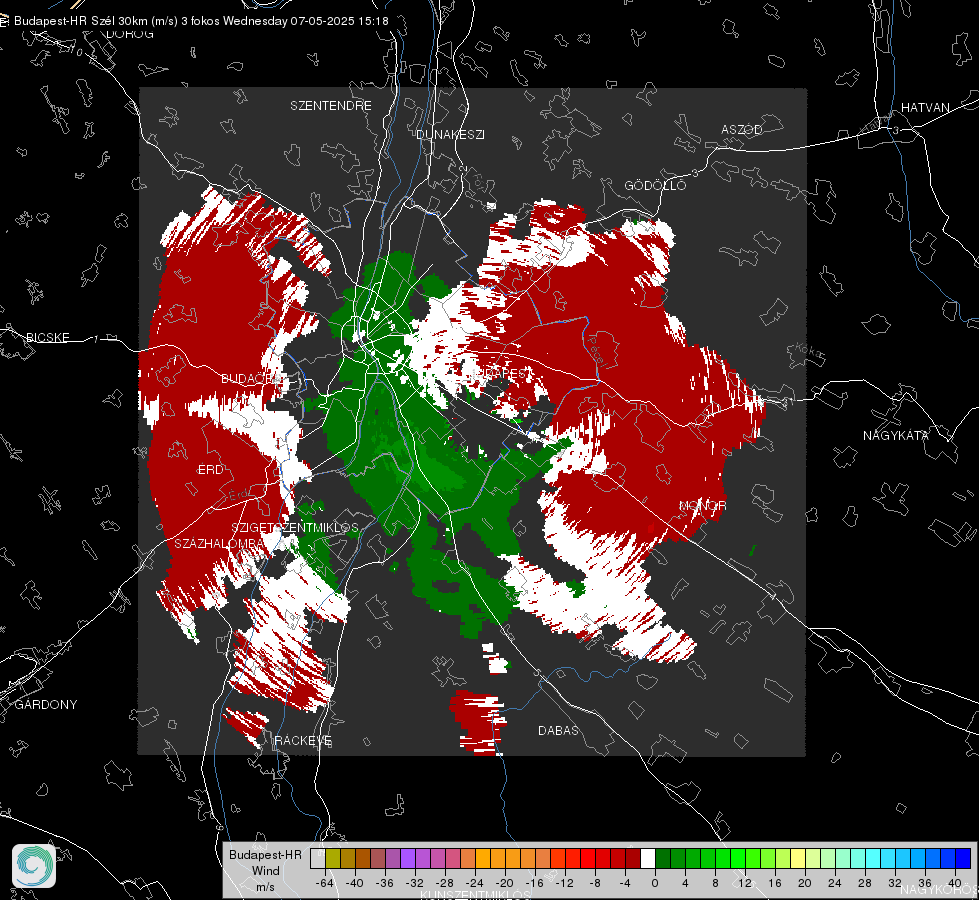The image size is (979, 900).
Task: Click the gray first swatch in the legend
Action: [318, 858]
